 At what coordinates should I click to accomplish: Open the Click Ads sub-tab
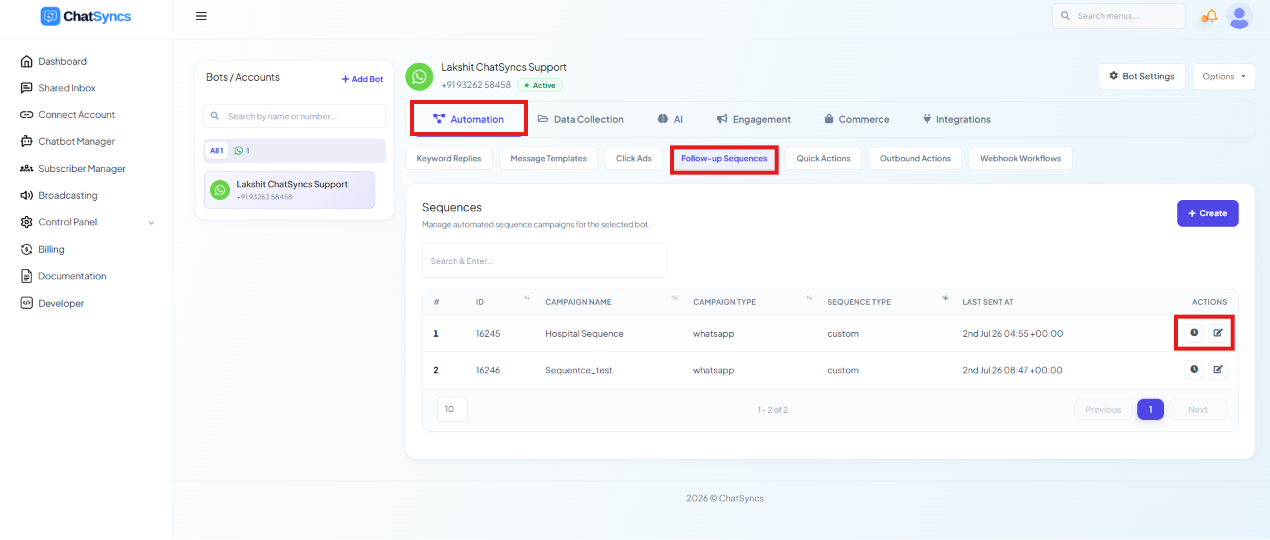634,158
